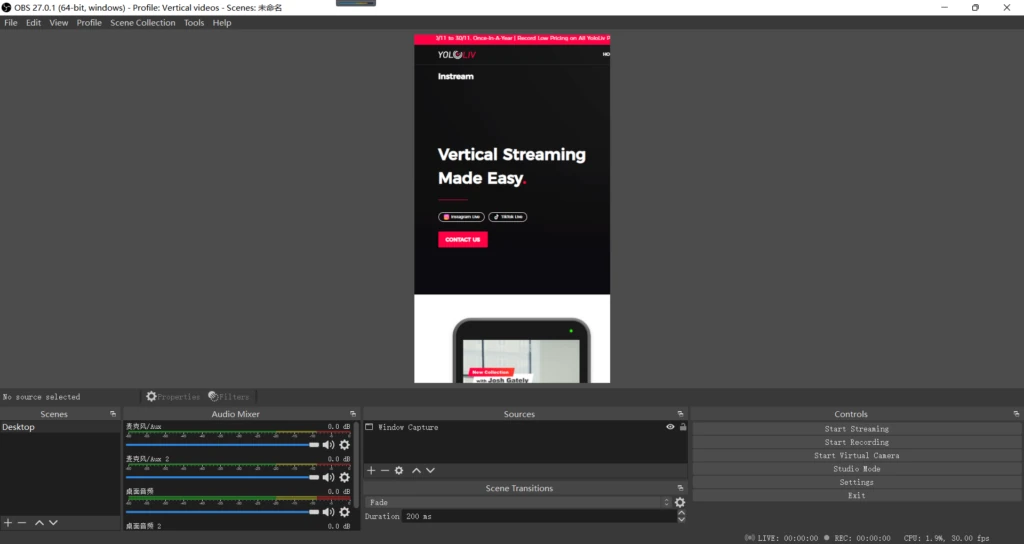Screen dimensions: 1024x544
Task: Open source properties gear in Sources toolbar
Action: tap(399, 470)
